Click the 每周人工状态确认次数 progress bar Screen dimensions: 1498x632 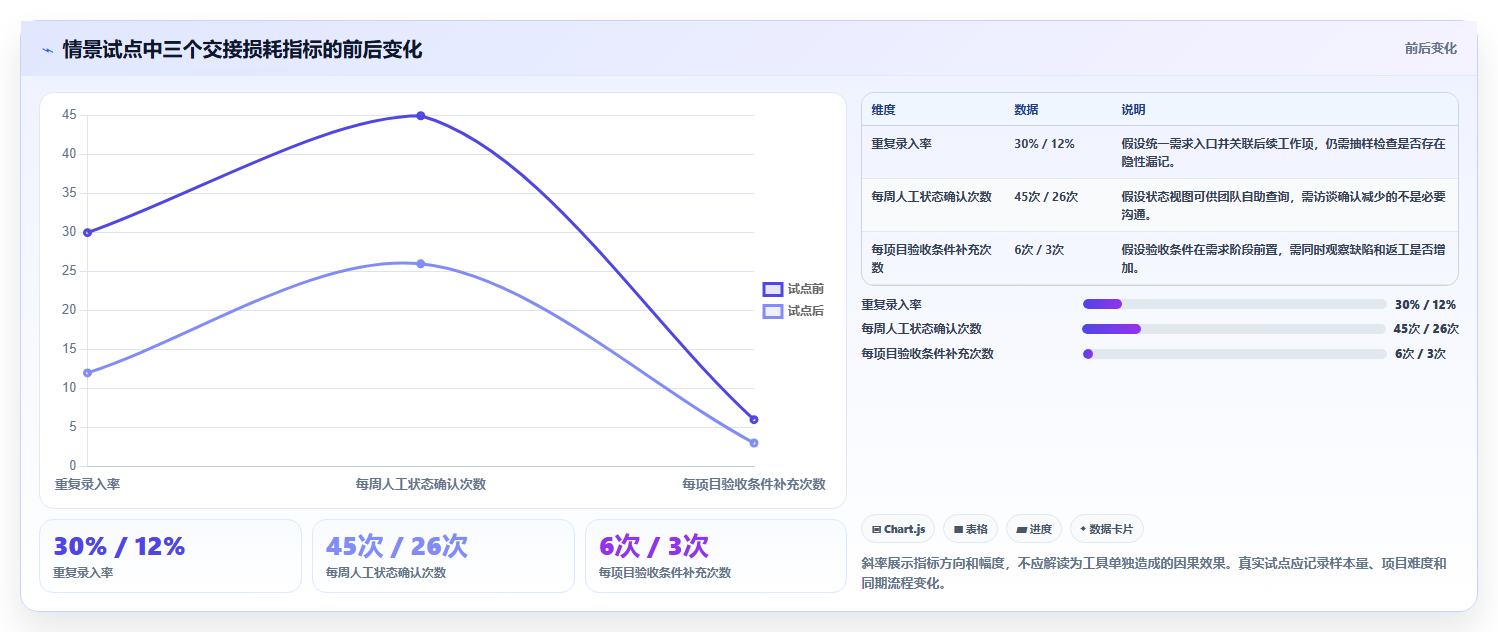pos(1235,328)
